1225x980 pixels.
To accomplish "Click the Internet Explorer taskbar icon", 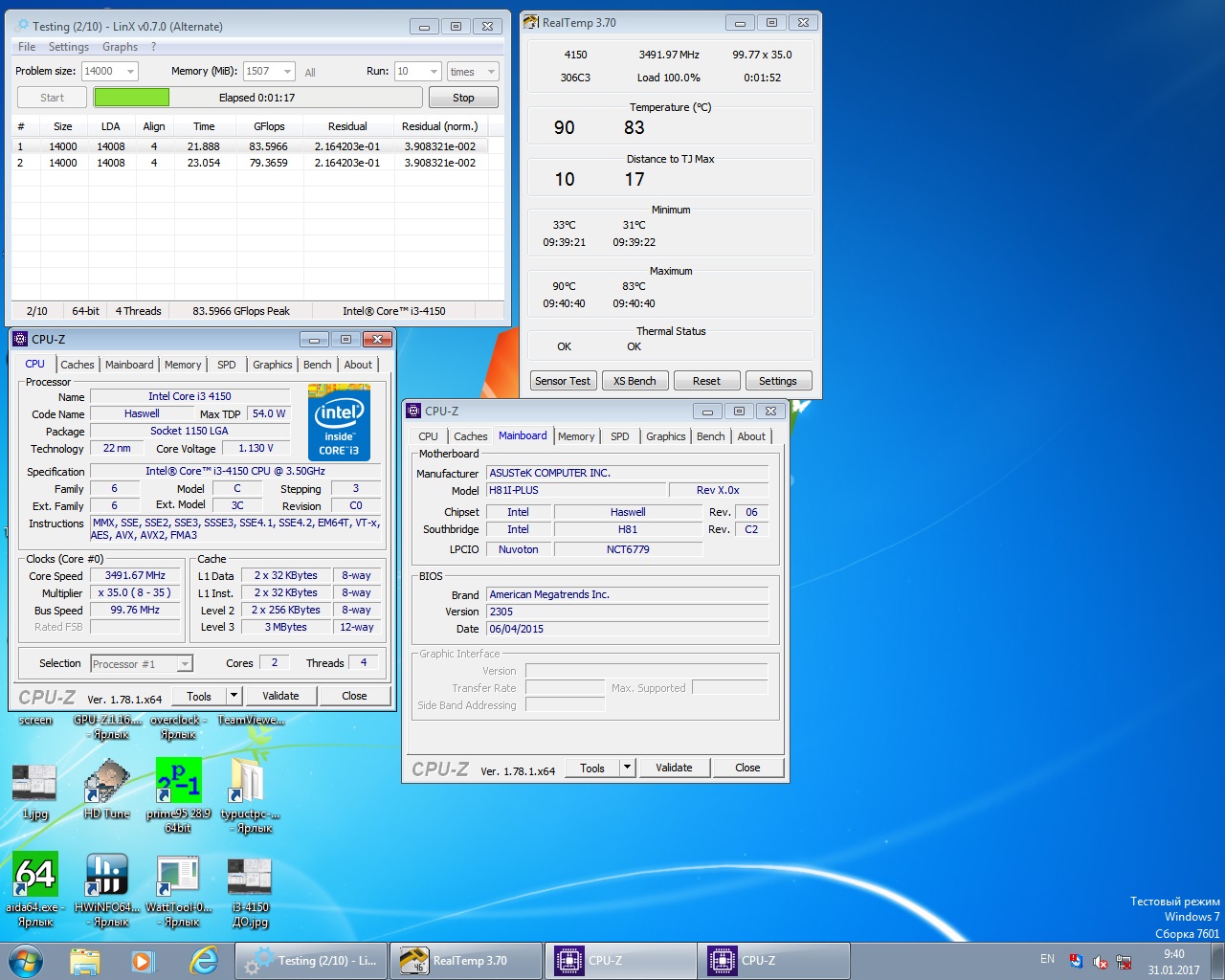I will pyautogui.click(x=204, y=961).
